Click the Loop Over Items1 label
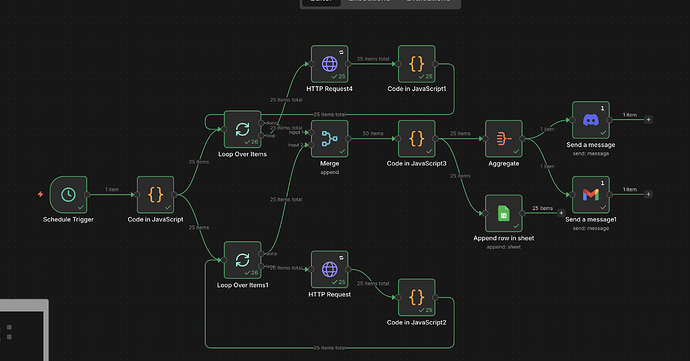This screenshot has height=361, width=690. pyautogui.click(x=242, y=285)
